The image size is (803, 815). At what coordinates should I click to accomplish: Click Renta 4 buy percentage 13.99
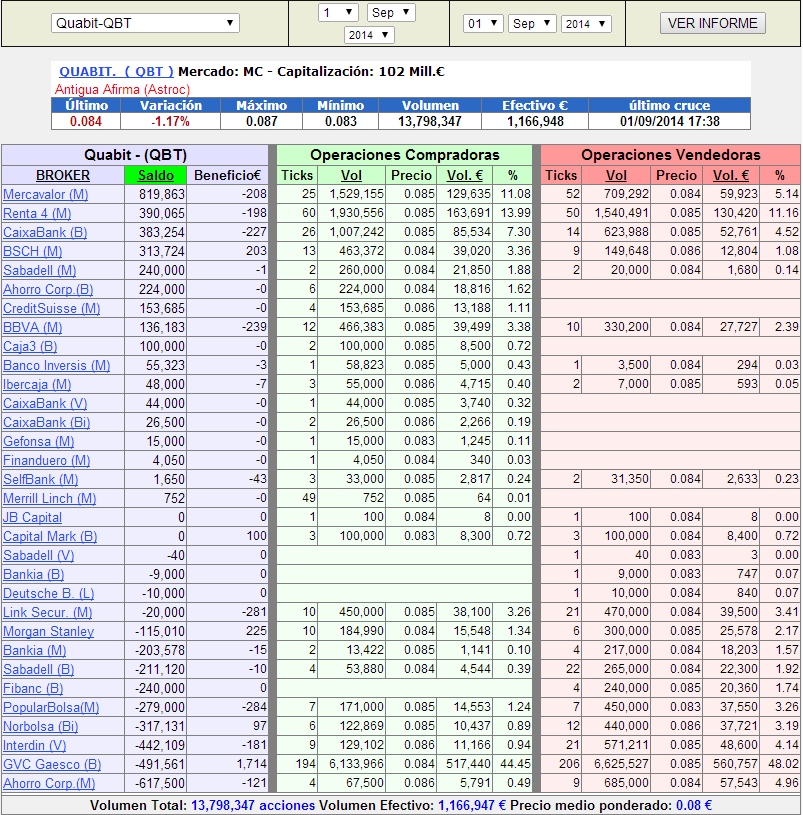(516, 213)
